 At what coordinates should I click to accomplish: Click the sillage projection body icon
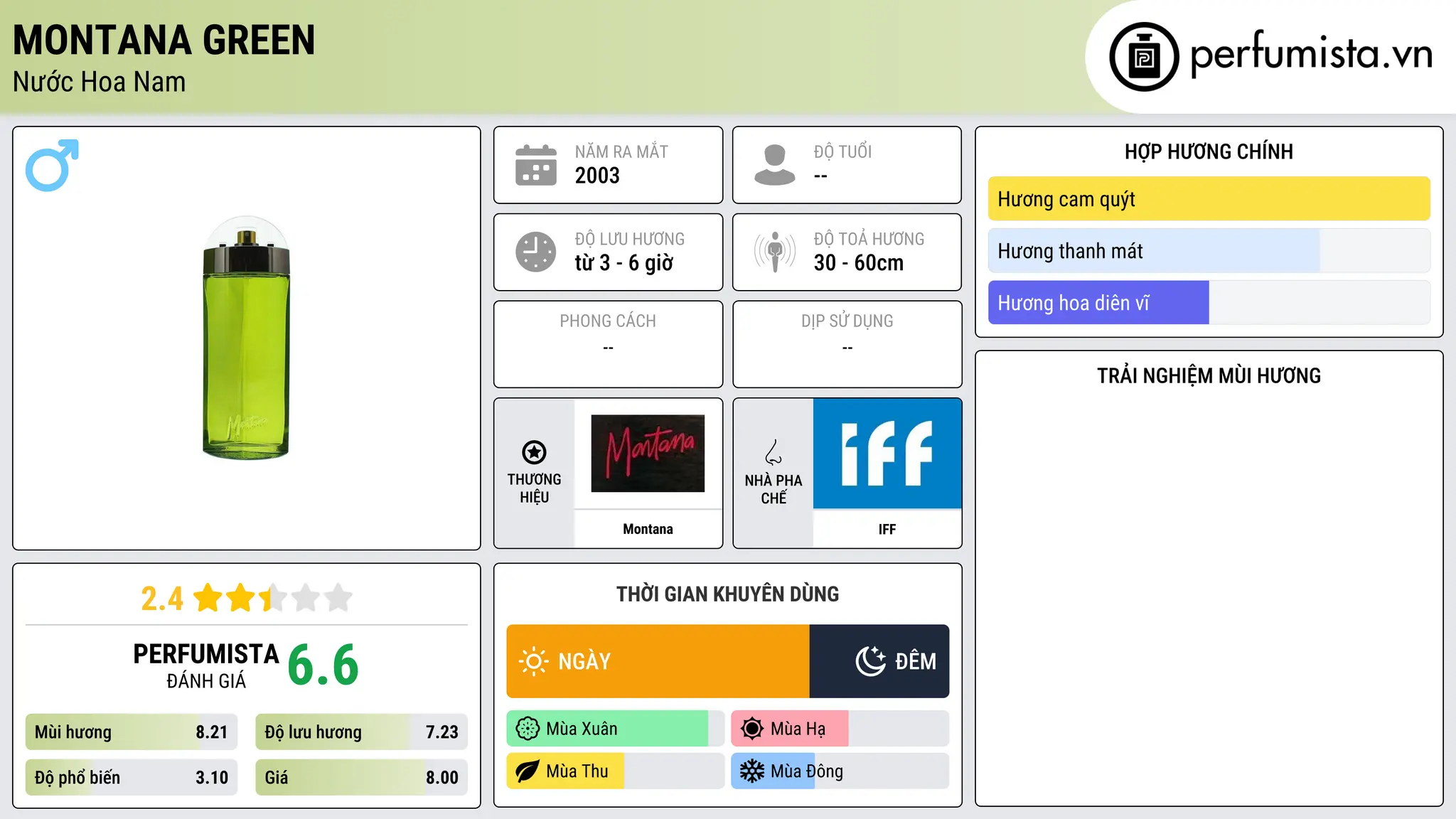pyautogui.click(x=775, y=252)
